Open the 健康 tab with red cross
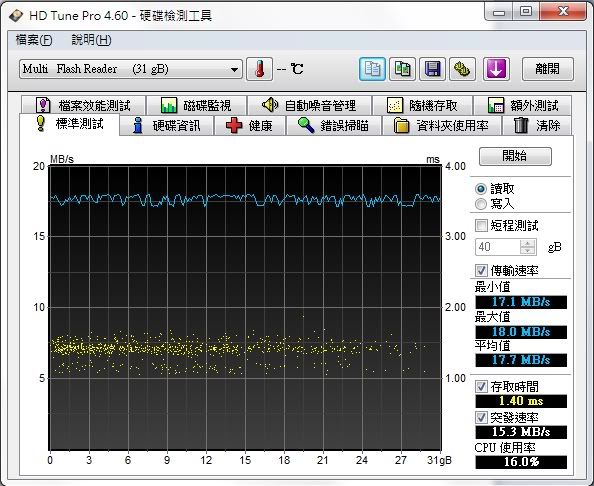594x486 pixels. coord(250,125)
